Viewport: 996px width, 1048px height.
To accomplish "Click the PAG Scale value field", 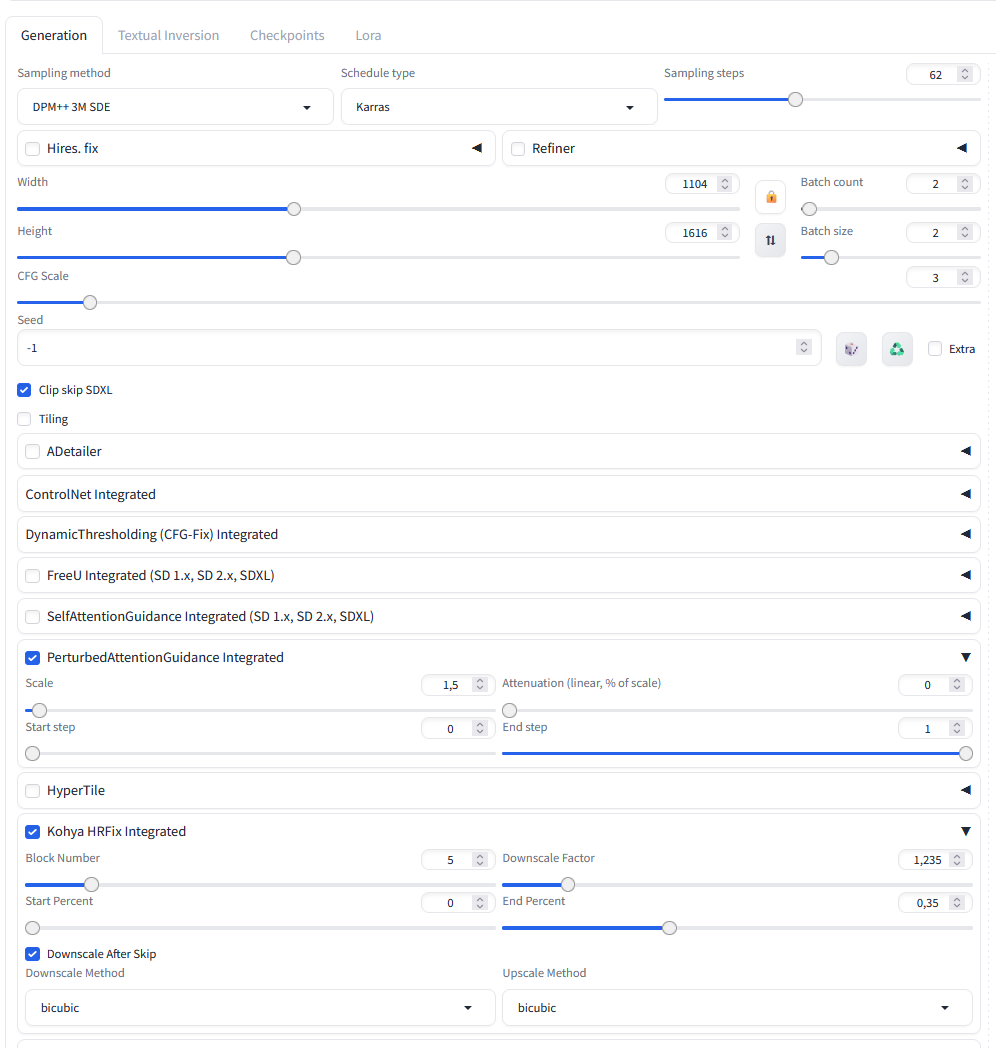I will [x=458, y=685].
